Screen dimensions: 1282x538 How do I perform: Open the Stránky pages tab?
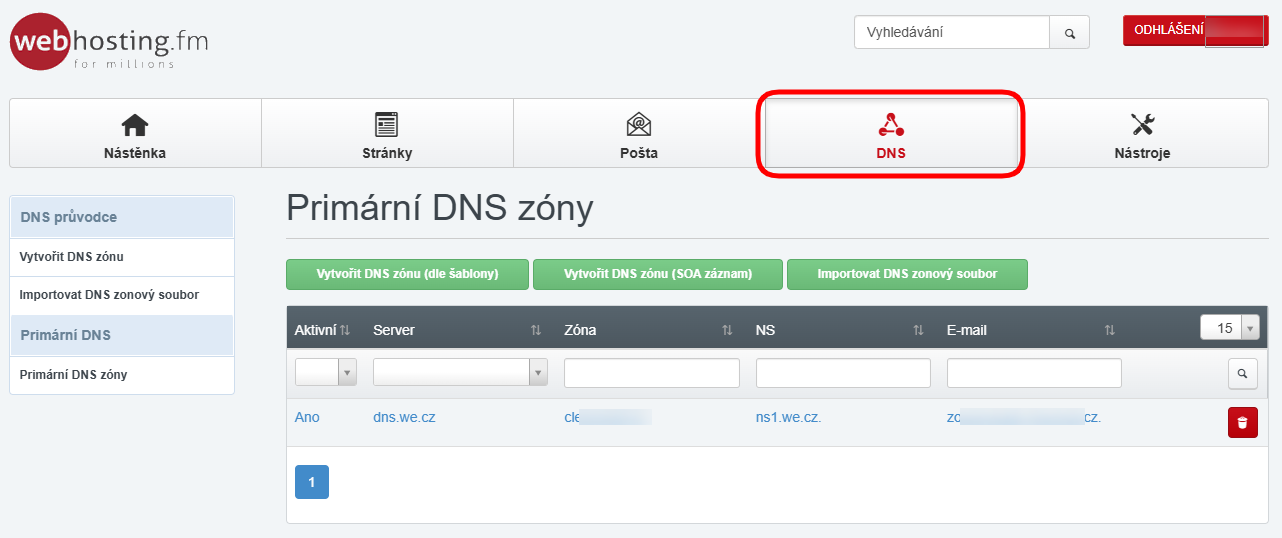pyautogui.click(x=387, y=134)
